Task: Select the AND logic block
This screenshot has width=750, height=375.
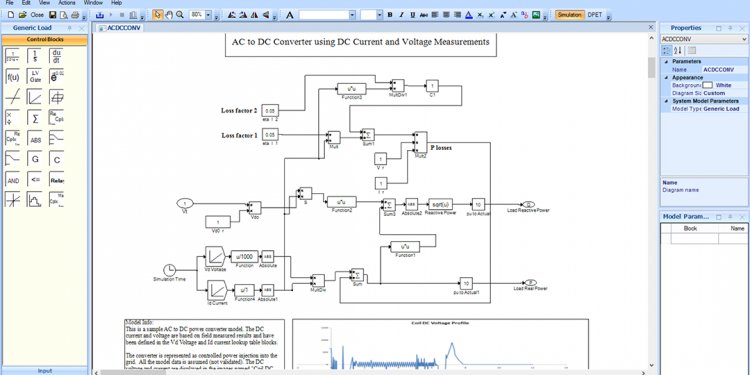Action: (12, 180)
